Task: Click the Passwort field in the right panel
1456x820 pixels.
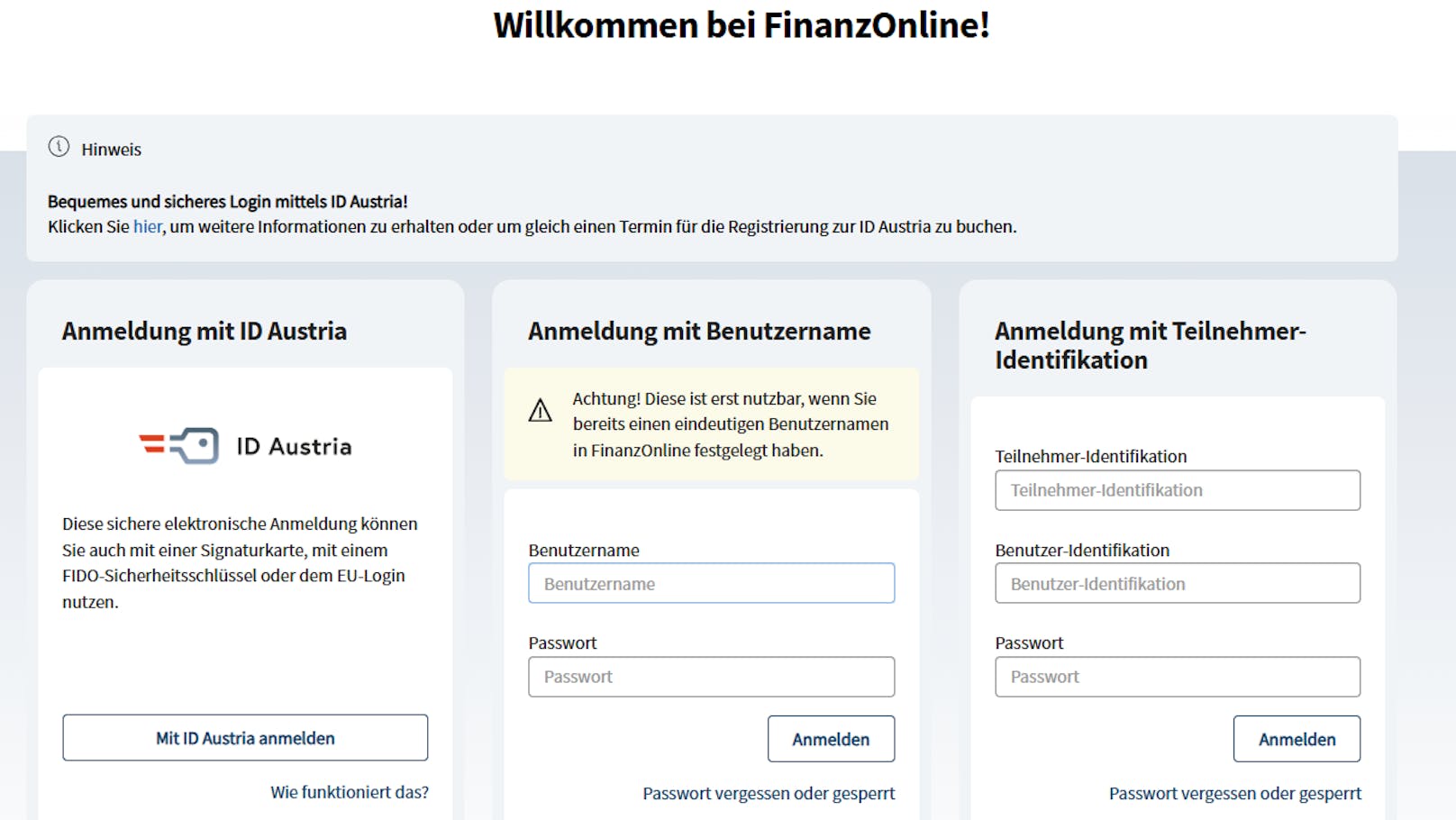Action: [1177, 676]
